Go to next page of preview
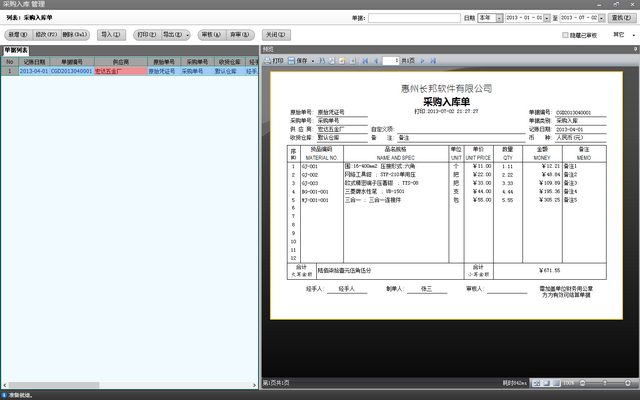Screen dimensions: 640x400 pyautogui.click(x=422, y=61)
